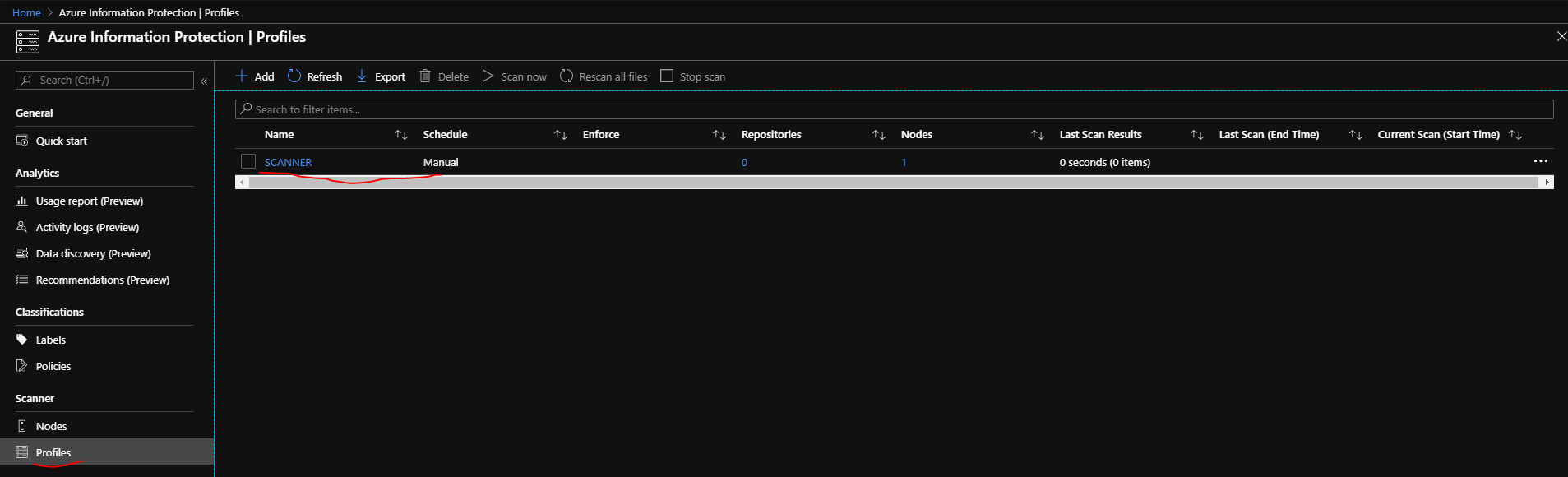Viewport: 1568px width, 477px height.
Task: Click the Refresh circular arrow icon
Action: tap(294, 76)
